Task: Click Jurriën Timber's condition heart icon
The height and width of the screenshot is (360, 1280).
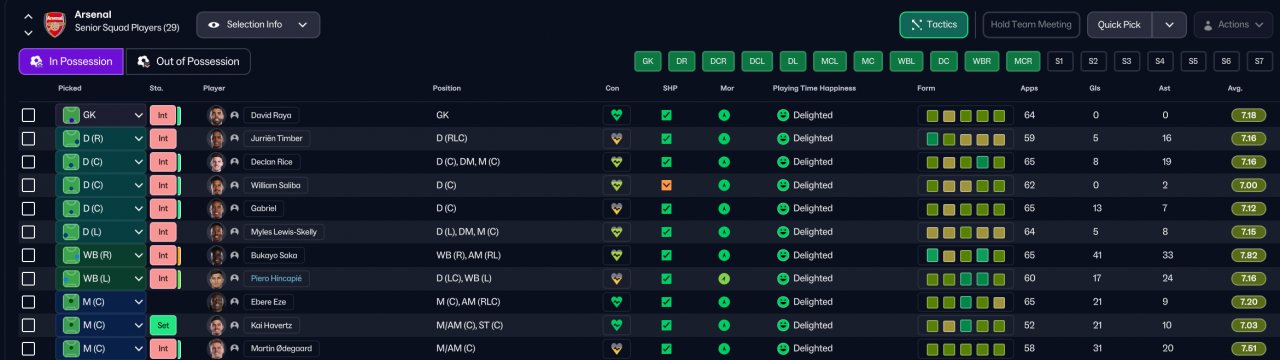Action: coord(617,138)
